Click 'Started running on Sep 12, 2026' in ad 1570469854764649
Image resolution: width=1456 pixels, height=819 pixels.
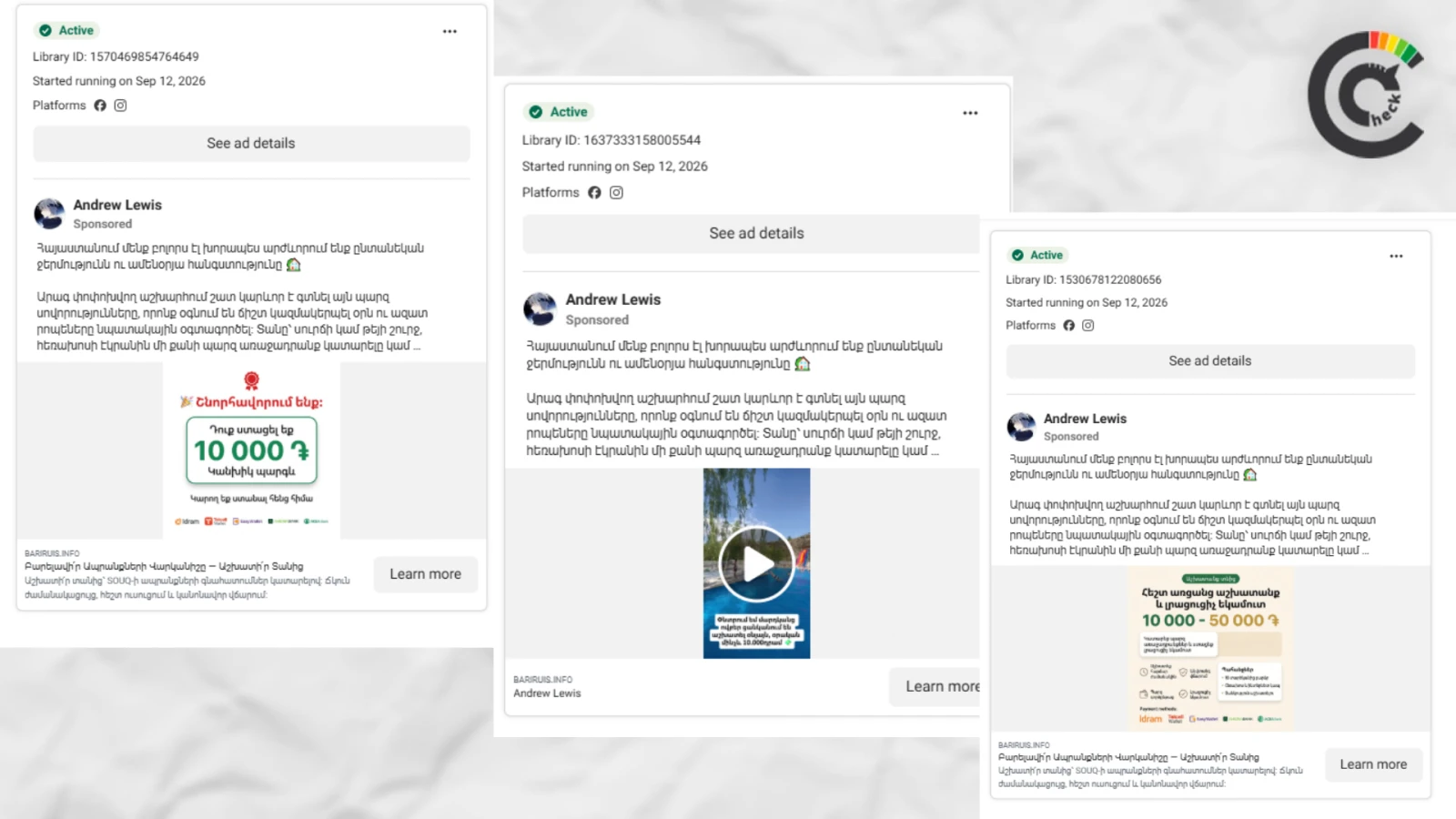coord(119,81)
